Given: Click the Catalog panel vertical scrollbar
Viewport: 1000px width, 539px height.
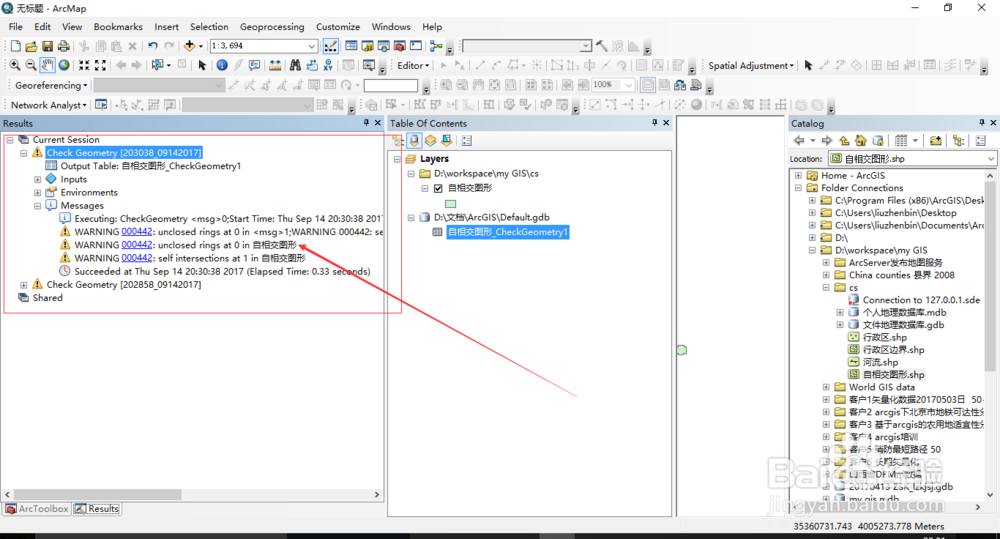Looking at the screenshot, I should click(990, 275).
